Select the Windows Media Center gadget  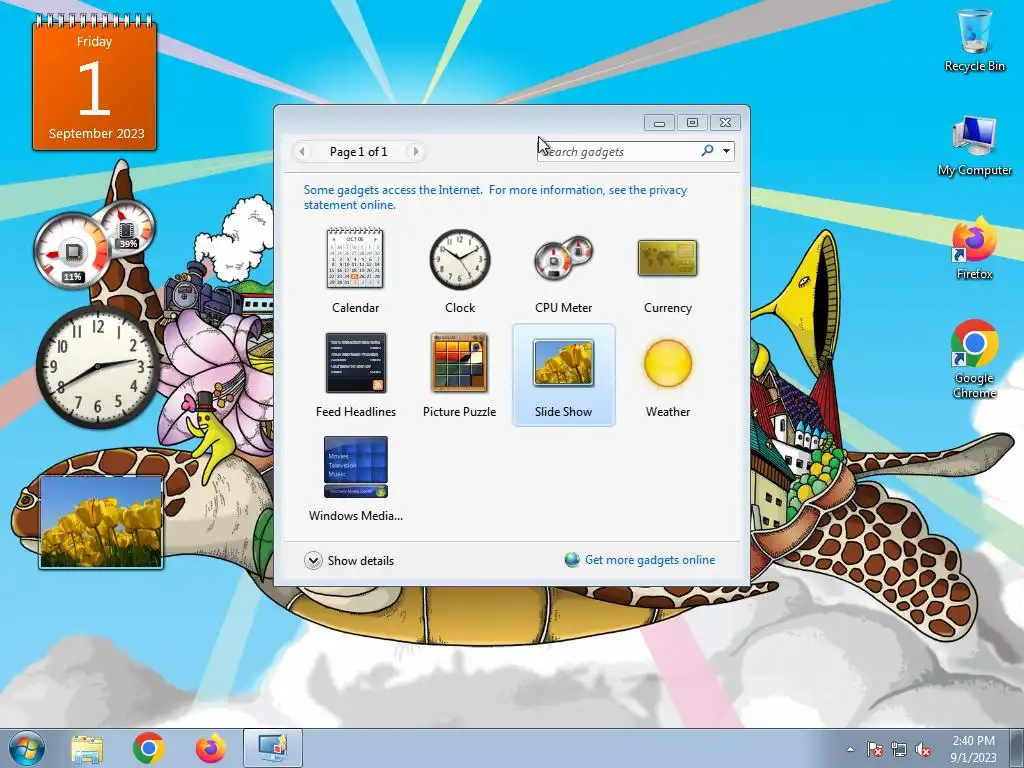click(x=355, y=467)
